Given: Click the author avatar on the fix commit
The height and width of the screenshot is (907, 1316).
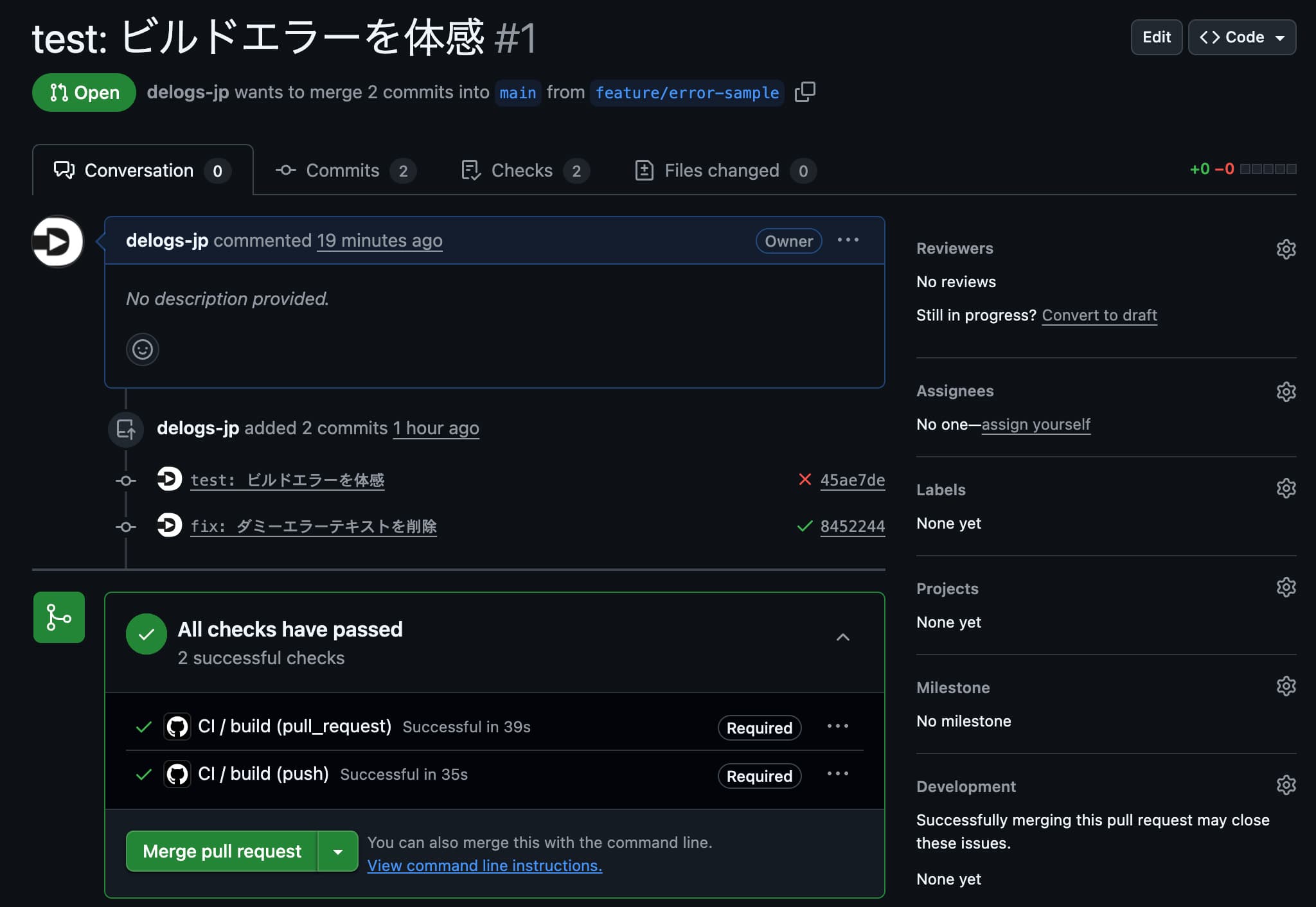Looking at the screenshot, I should pos(170,525).
